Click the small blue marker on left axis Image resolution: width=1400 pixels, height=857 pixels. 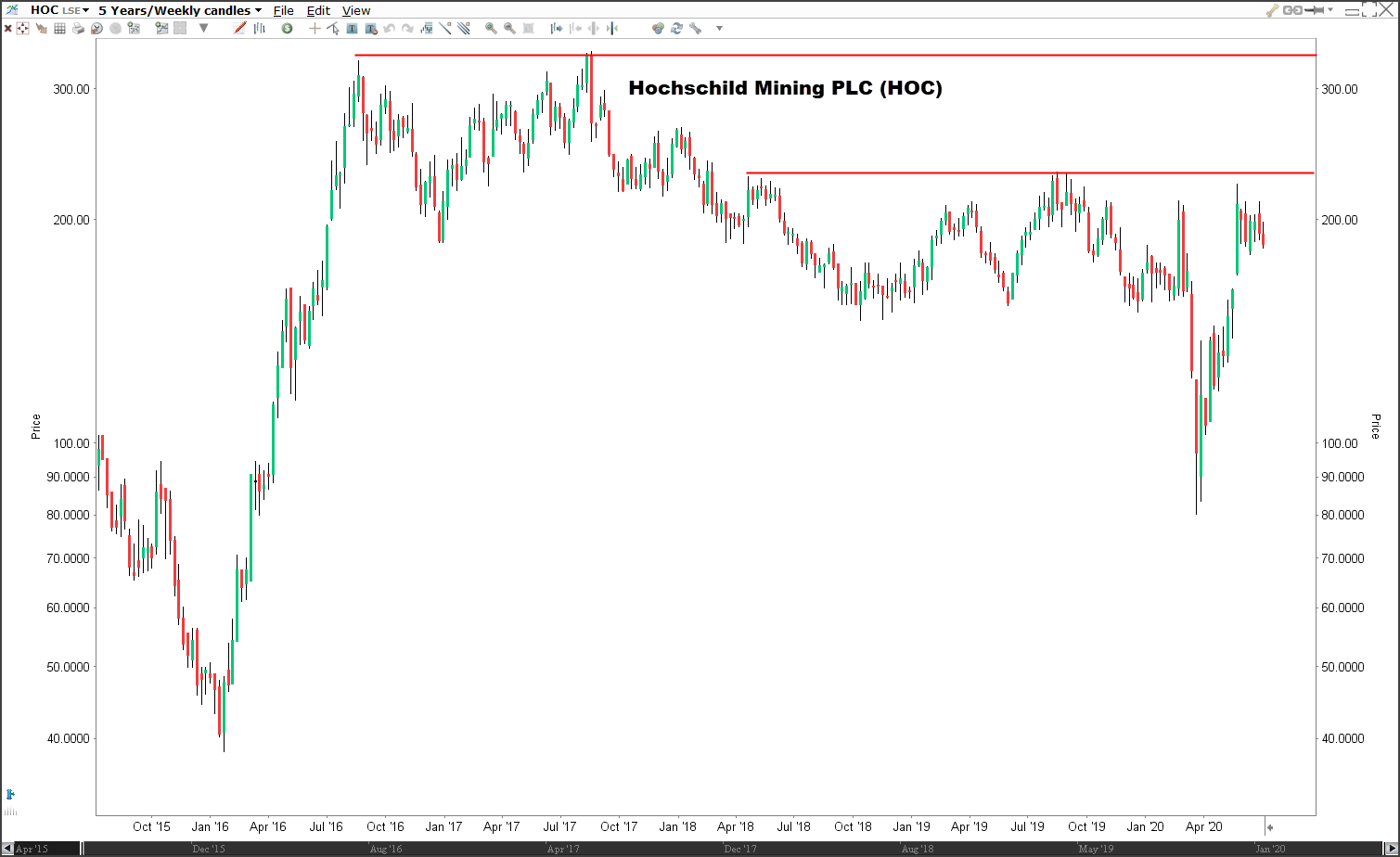click(9, 795)
